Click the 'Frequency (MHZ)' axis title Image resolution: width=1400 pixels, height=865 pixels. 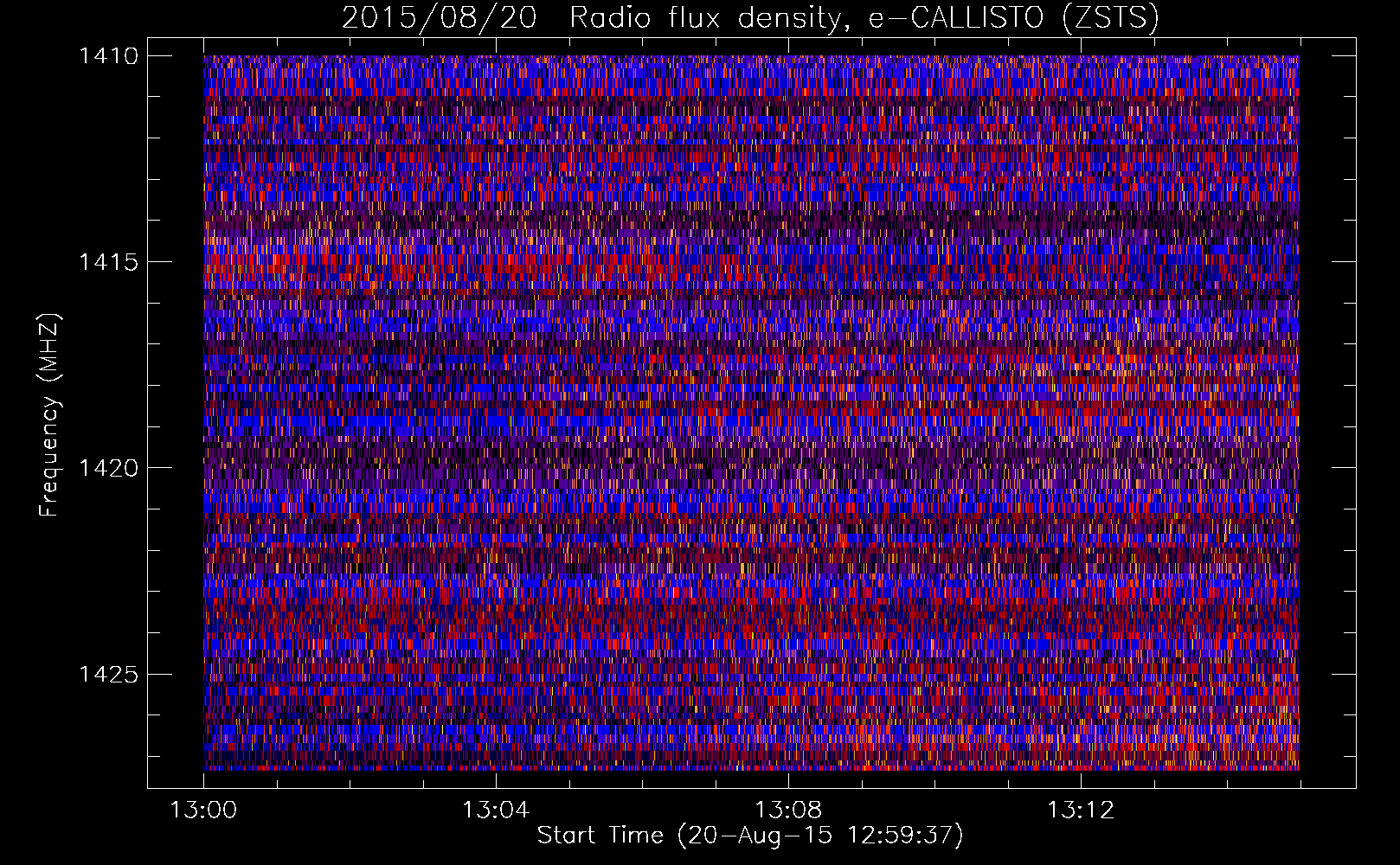click(x=49, y=414)
